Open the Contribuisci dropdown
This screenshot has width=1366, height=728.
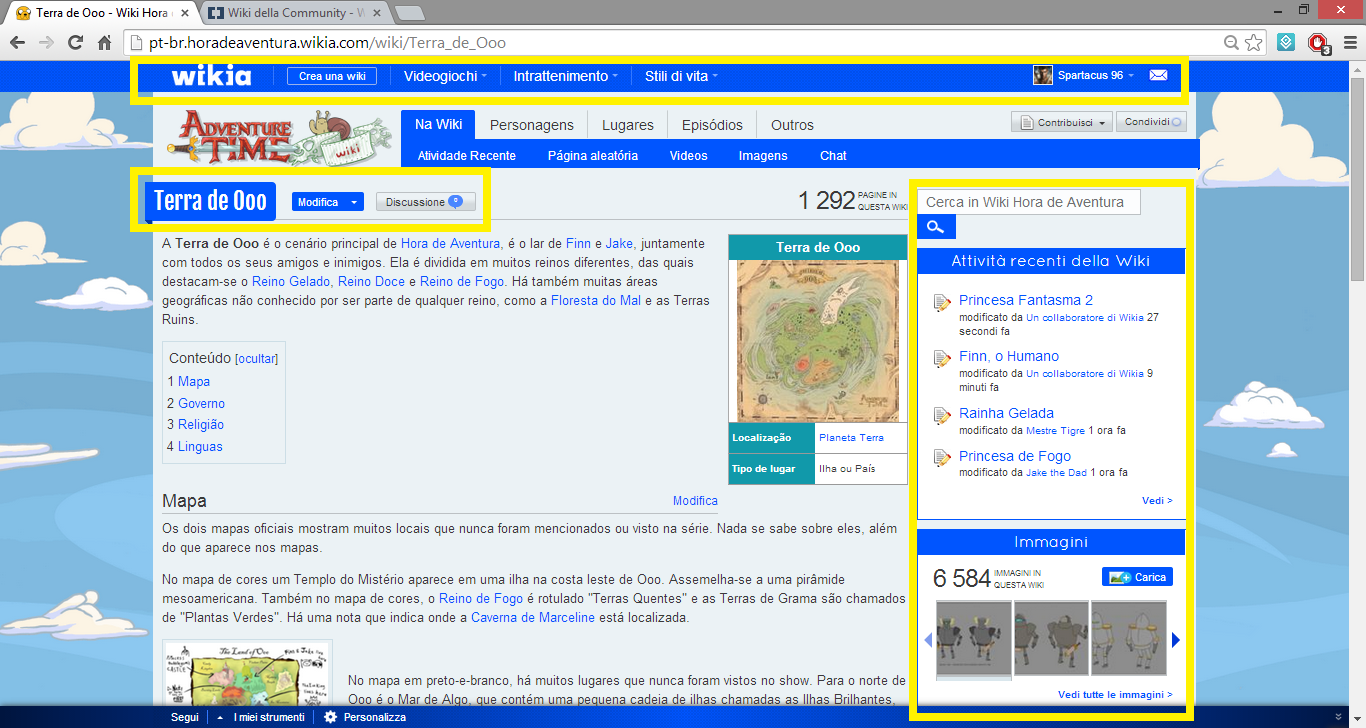pyautogui.click(x=1062, y=122)
